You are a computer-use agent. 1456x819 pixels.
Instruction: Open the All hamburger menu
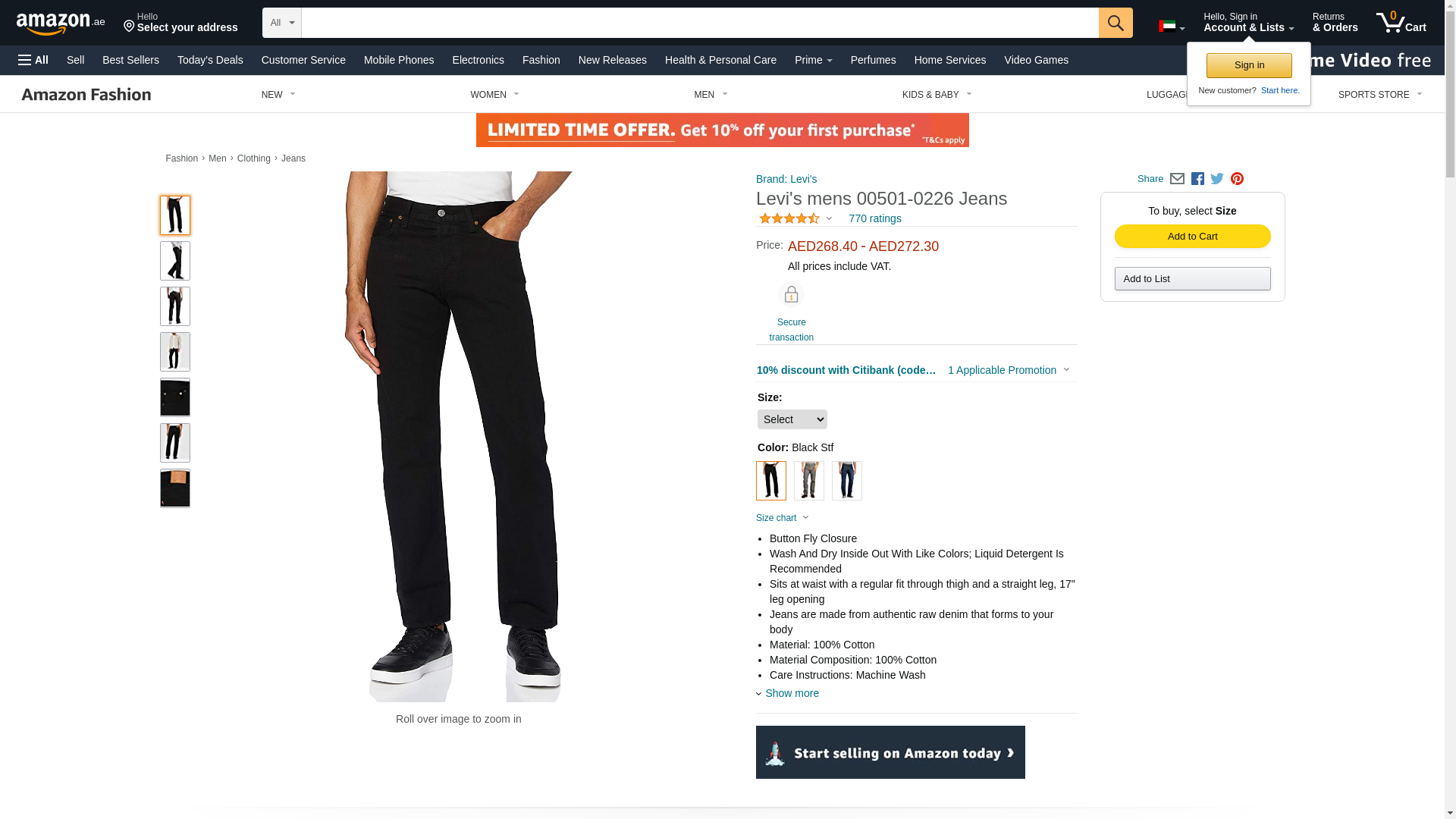(x=33, y=60)
